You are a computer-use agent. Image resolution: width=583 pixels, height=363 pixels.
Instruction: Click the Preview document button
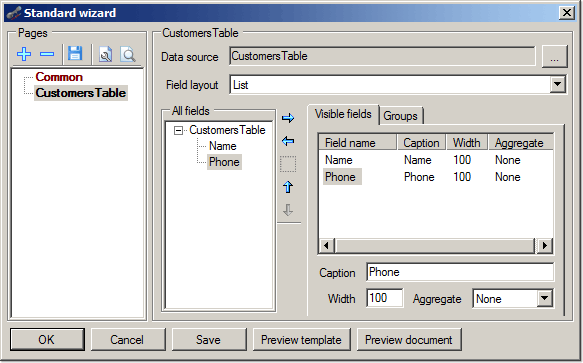(x=409, y=340)
